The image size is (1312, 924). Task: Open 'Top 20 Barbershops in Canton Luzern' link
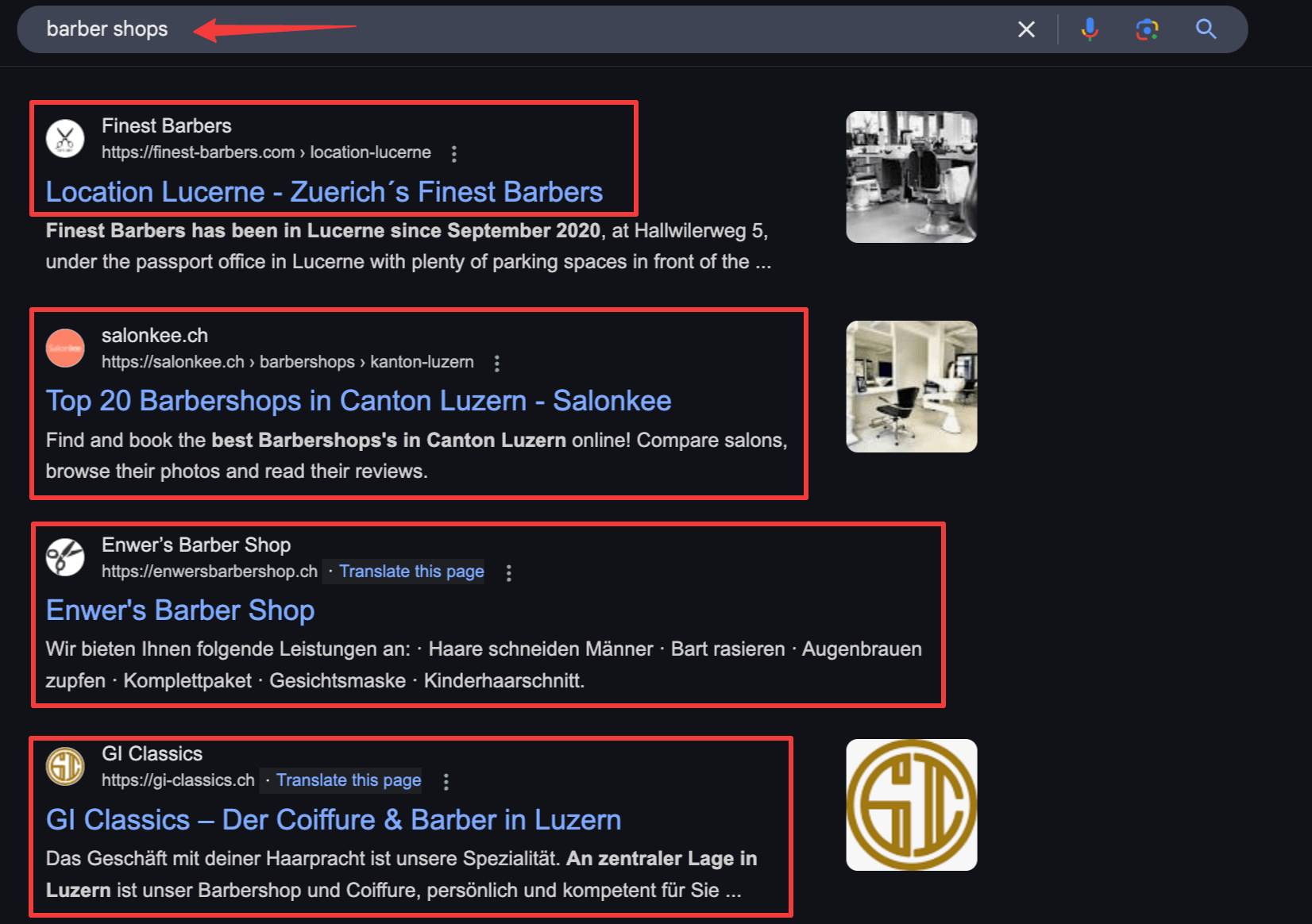[x=358, y=401]
